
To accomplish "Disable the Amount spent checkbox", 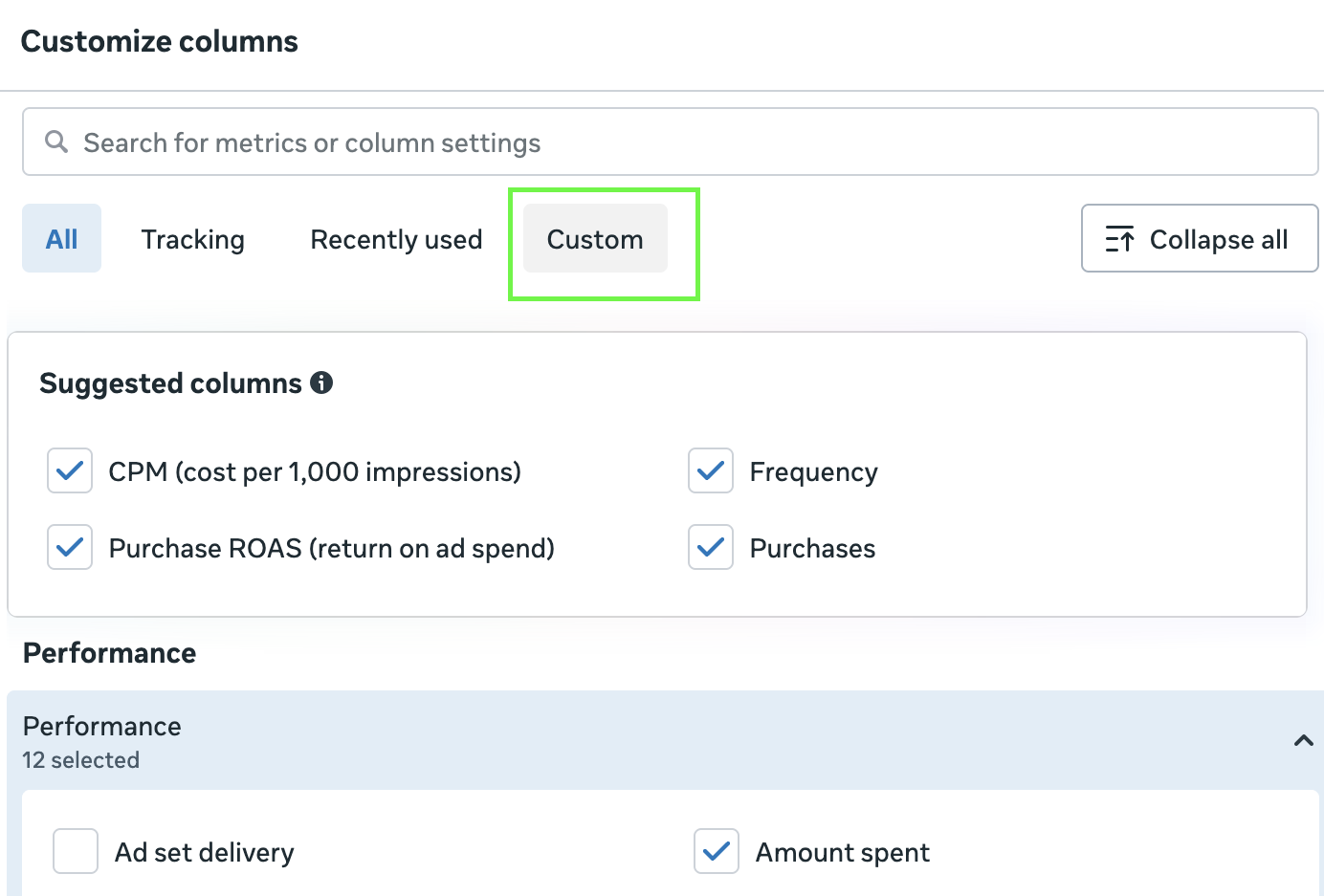I will tap(717, 851).
